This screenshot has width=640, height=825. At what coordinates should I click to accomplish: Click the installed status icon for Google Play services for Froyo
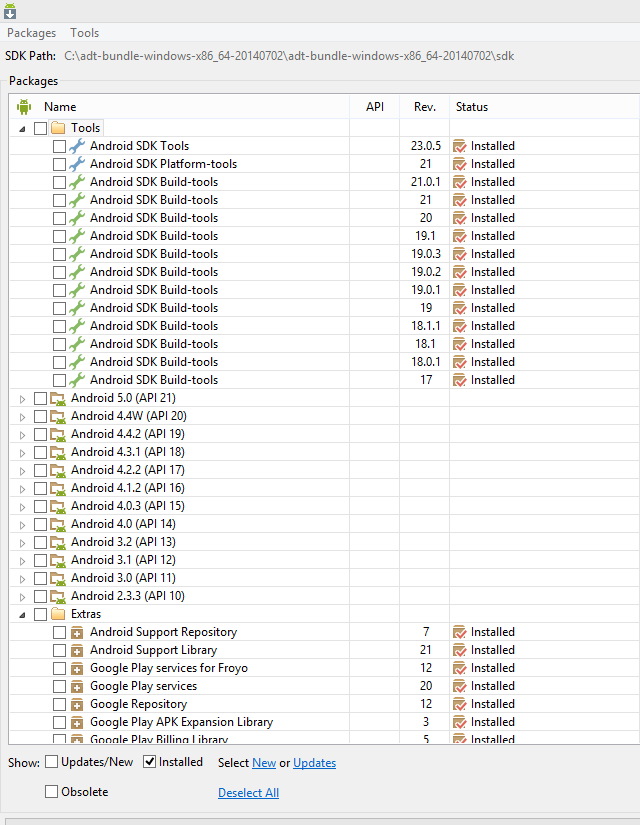point(459,668)
